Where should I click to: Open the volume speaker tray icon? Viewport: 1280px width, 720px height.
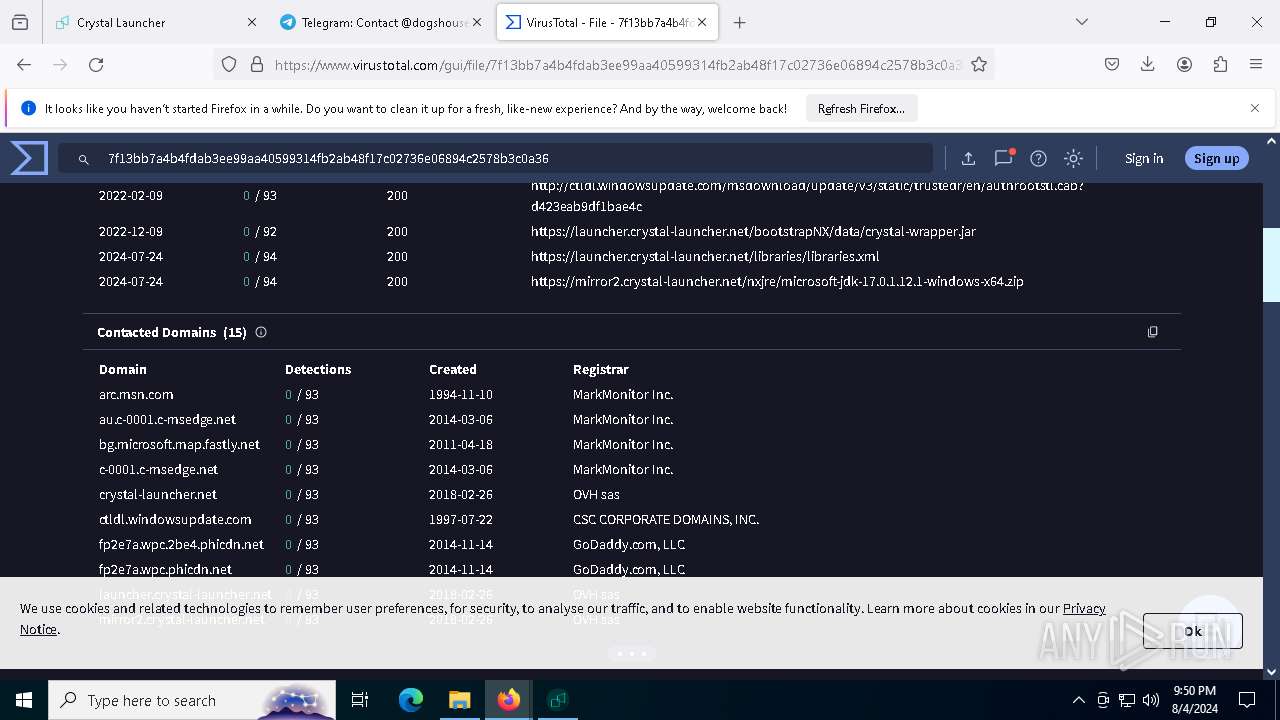(1151, 700)
